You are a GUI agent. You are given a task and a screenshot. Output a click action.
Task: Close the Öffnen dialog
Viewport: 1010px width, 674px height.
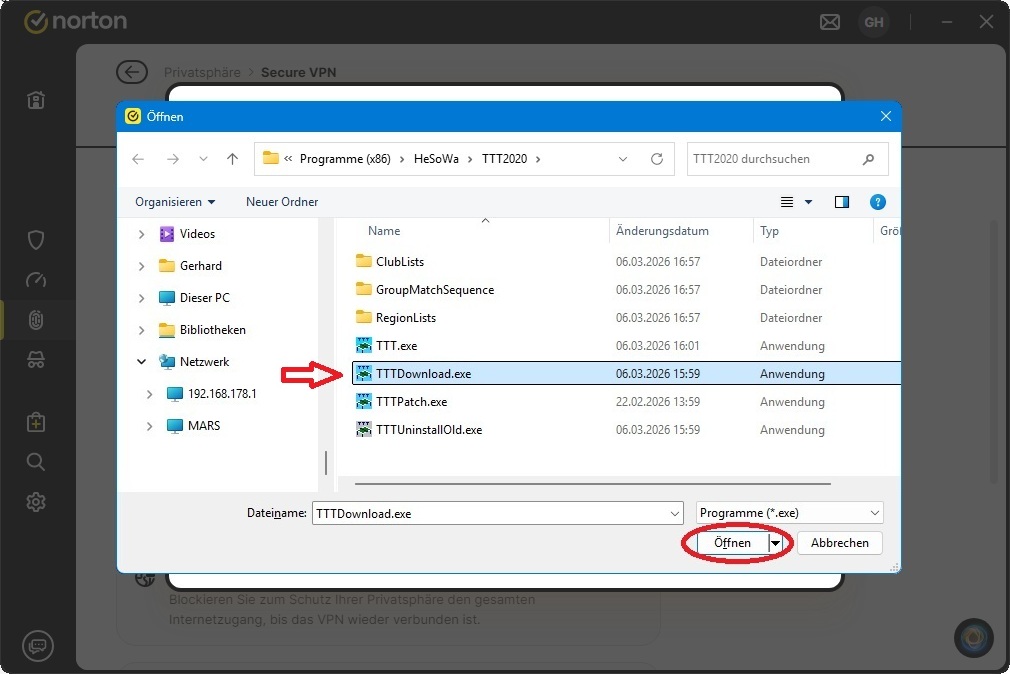click(x=886, y=116)
